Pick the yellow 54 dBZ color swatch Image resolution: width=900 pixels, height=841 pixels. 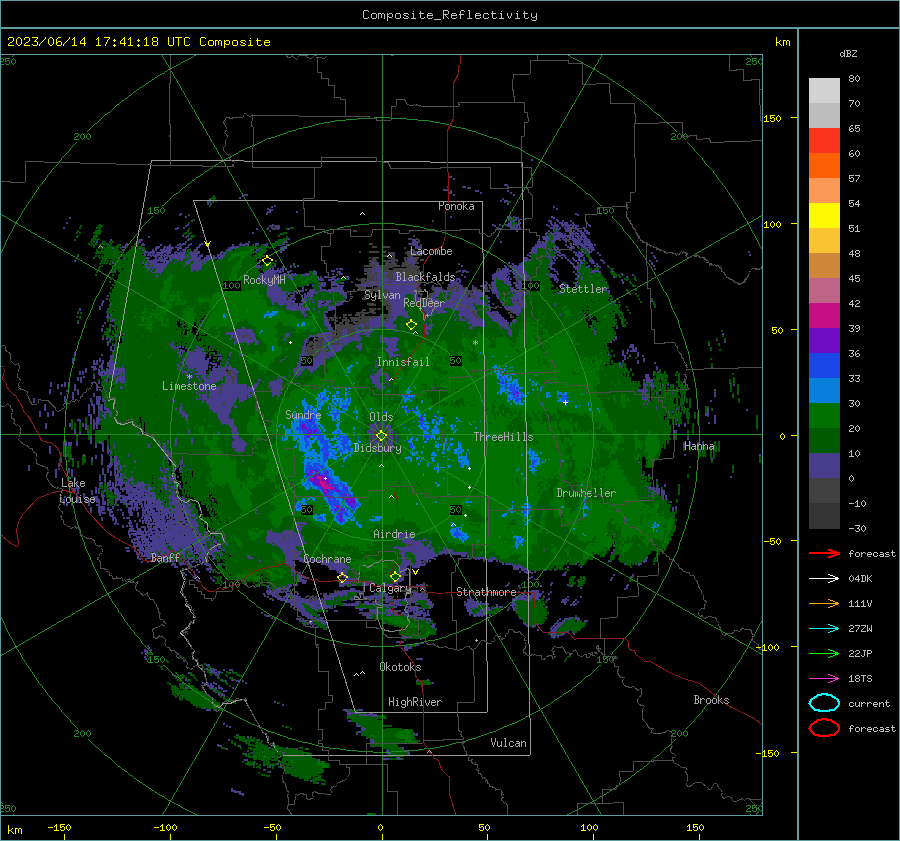824,216
